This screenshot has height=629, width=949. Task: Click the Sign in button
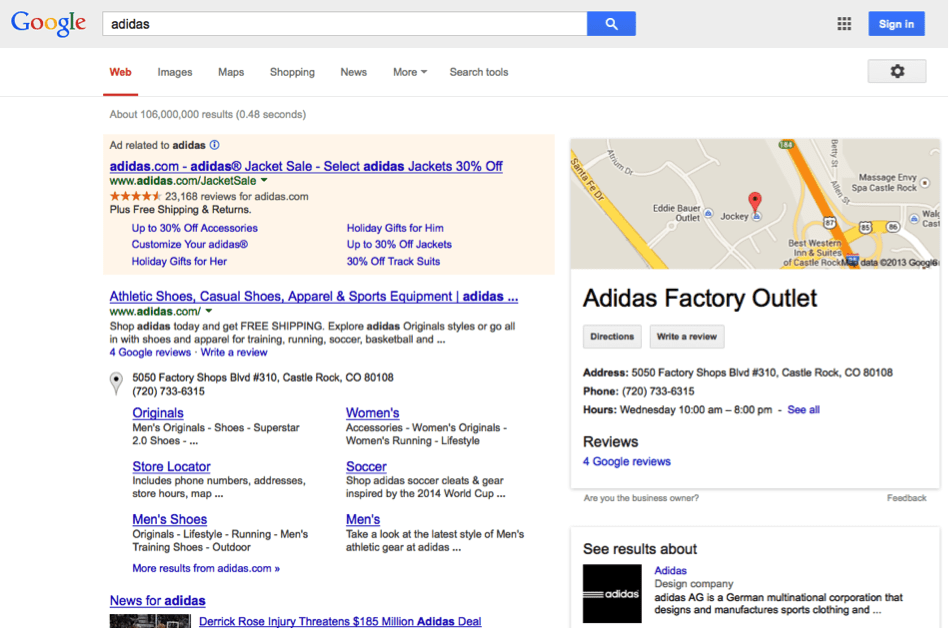(896, 24)
